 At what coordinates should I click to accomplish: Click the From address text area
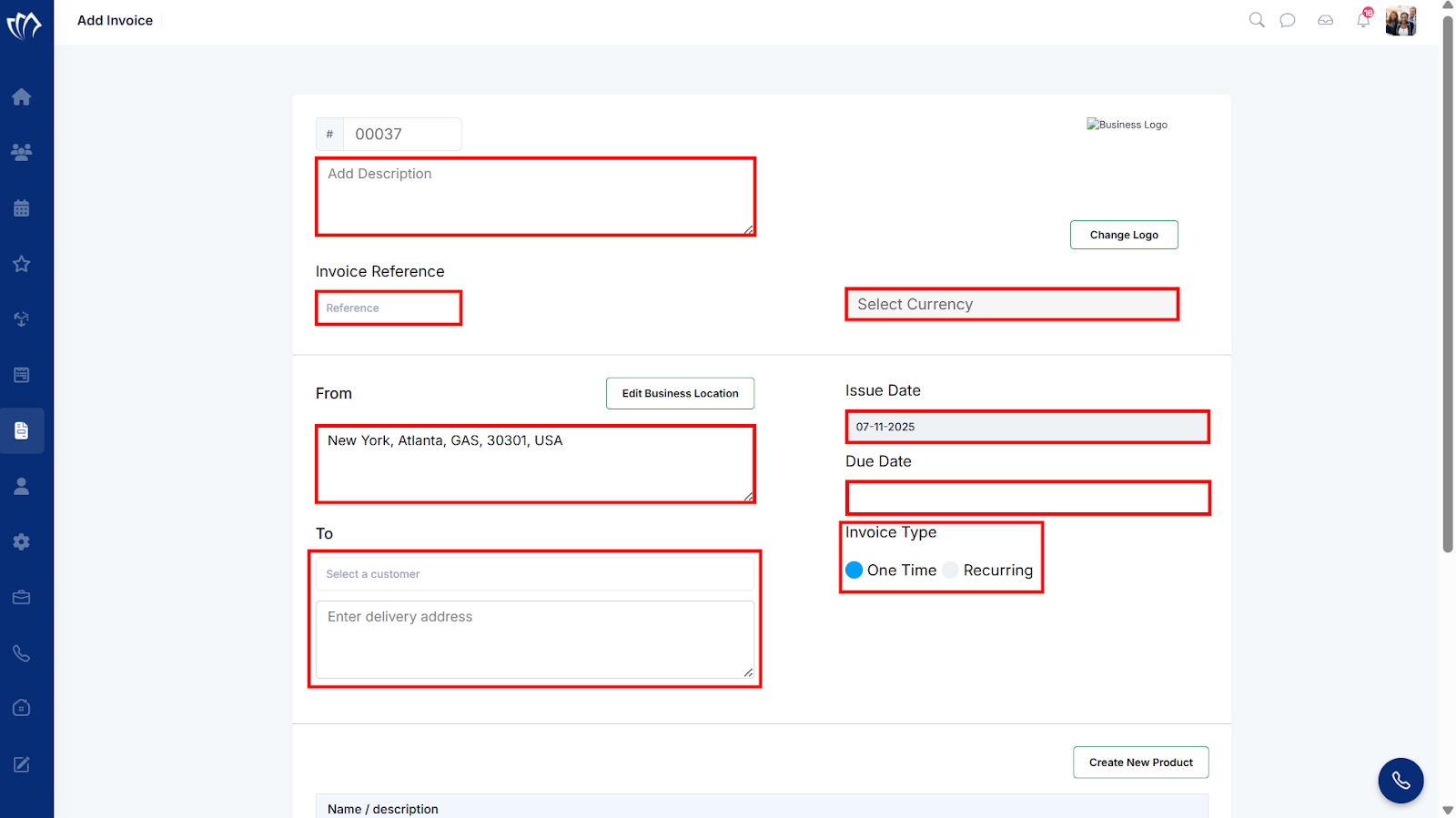coord(535,464)
